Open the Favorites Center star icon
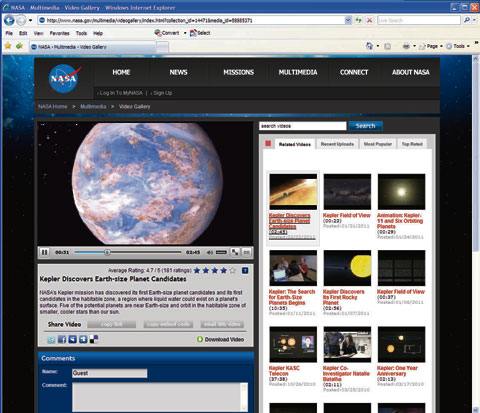Screen dimensions: 480x413 point(8,46)
